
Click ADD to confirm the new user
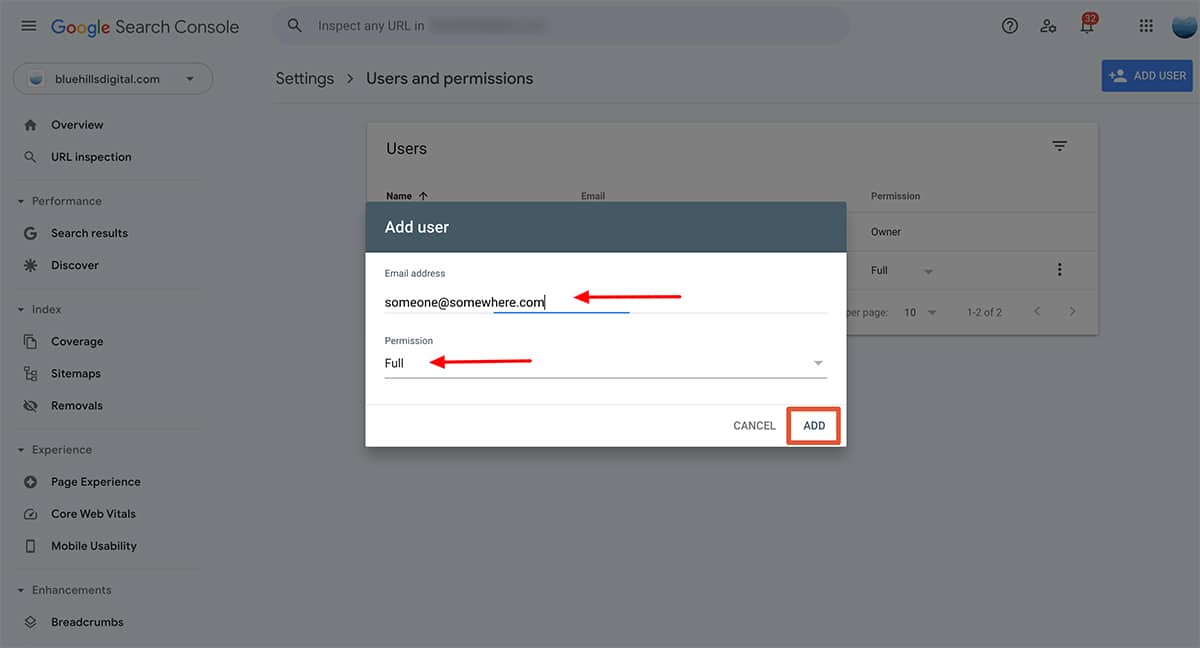pyautogui.click(x=813, y=424)
